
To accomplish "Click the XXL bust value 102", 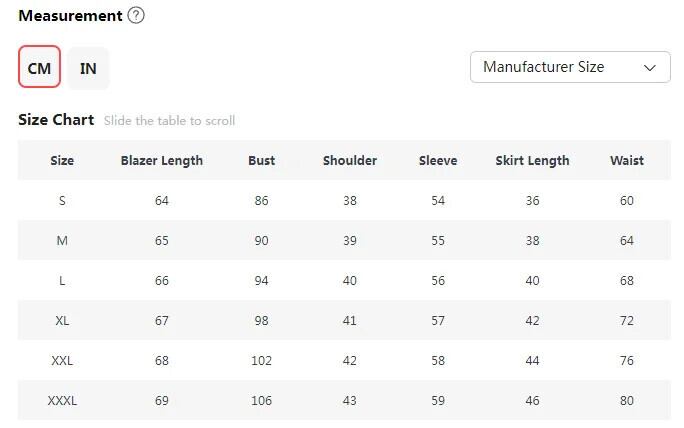I will (x=261, y=361).
